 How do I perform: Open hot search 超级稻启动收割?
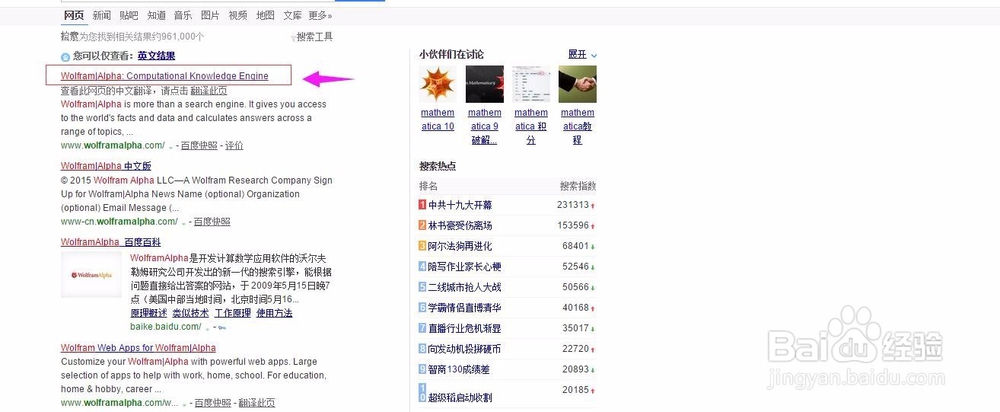point(460,397)
